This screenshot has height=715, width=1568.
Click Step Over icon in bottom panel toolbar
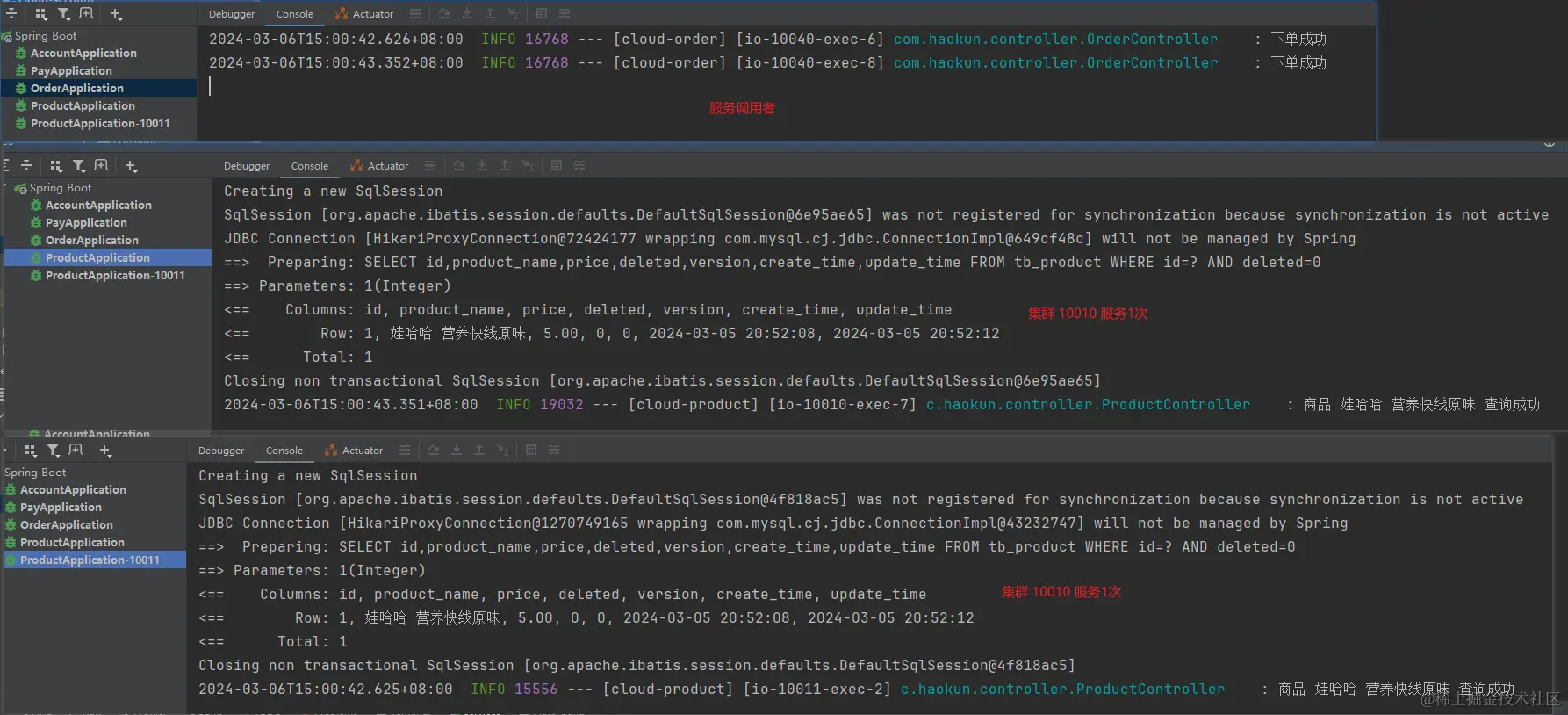pos(434,451)
